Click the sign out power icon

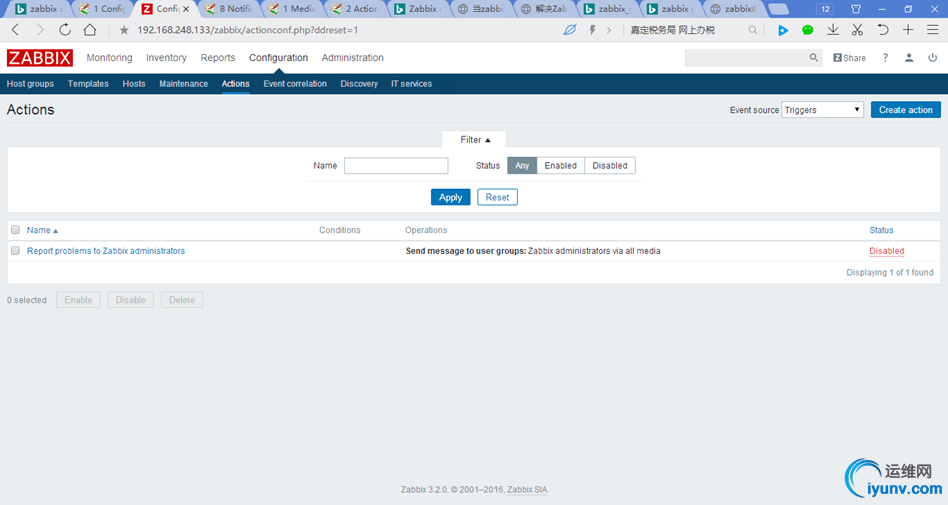[x=932, y=57]
